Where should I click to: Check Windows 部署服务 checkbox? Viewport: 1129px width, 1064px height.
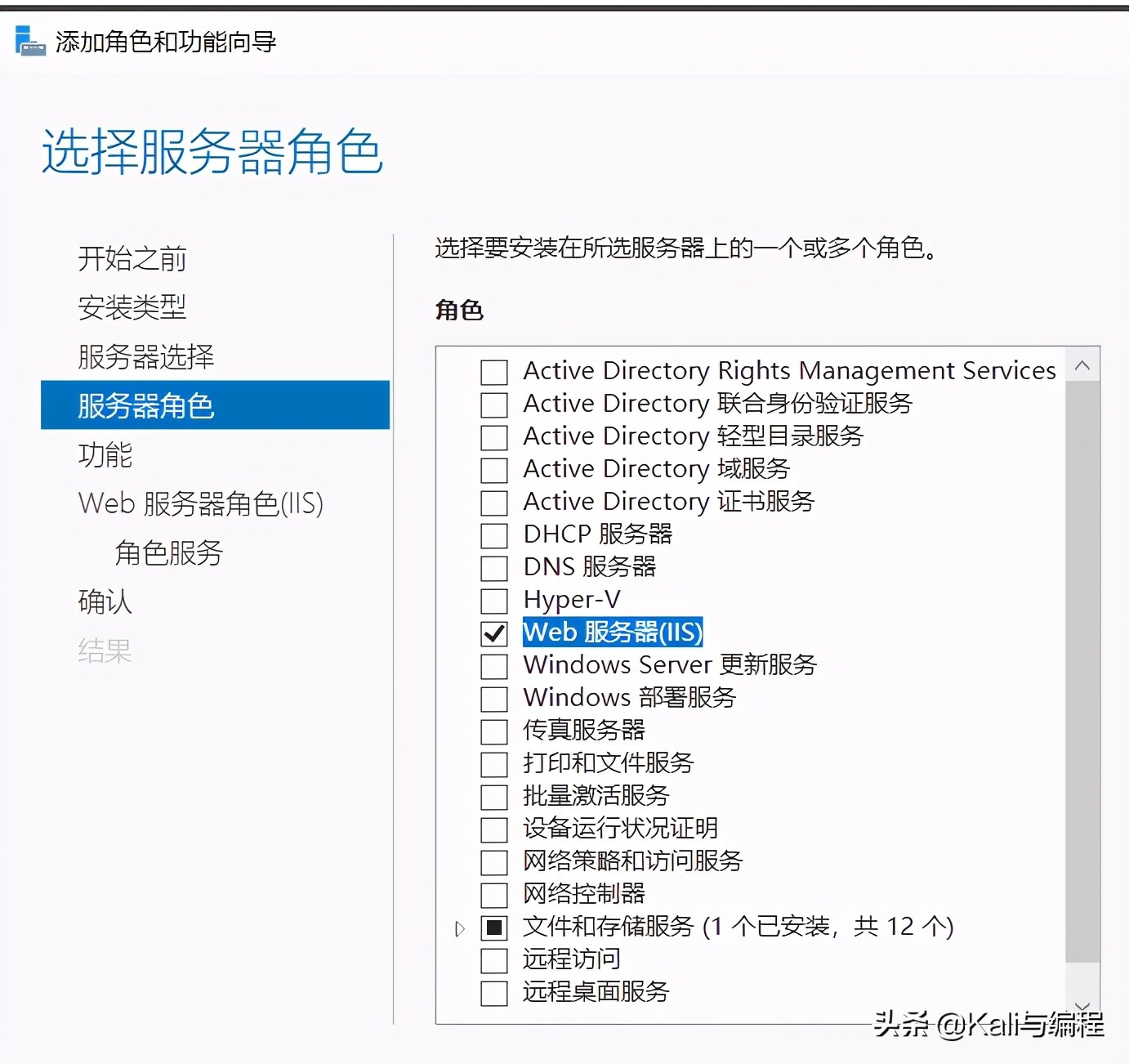[494, 700]
